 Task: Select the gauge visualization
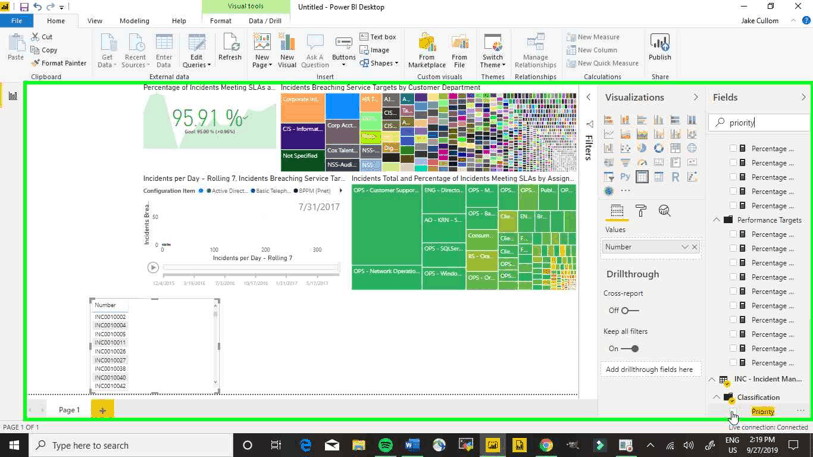[642, 163]
